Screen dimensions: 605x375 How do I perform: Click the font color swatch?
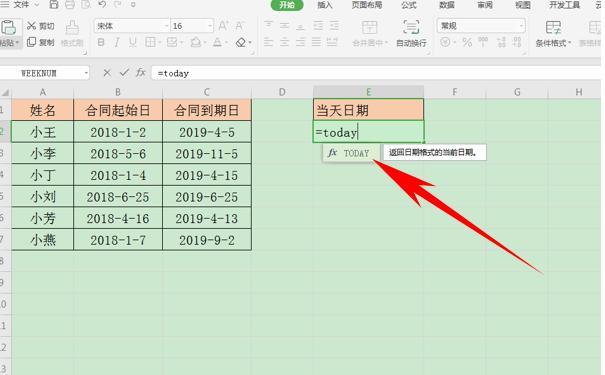click(217, 42)
